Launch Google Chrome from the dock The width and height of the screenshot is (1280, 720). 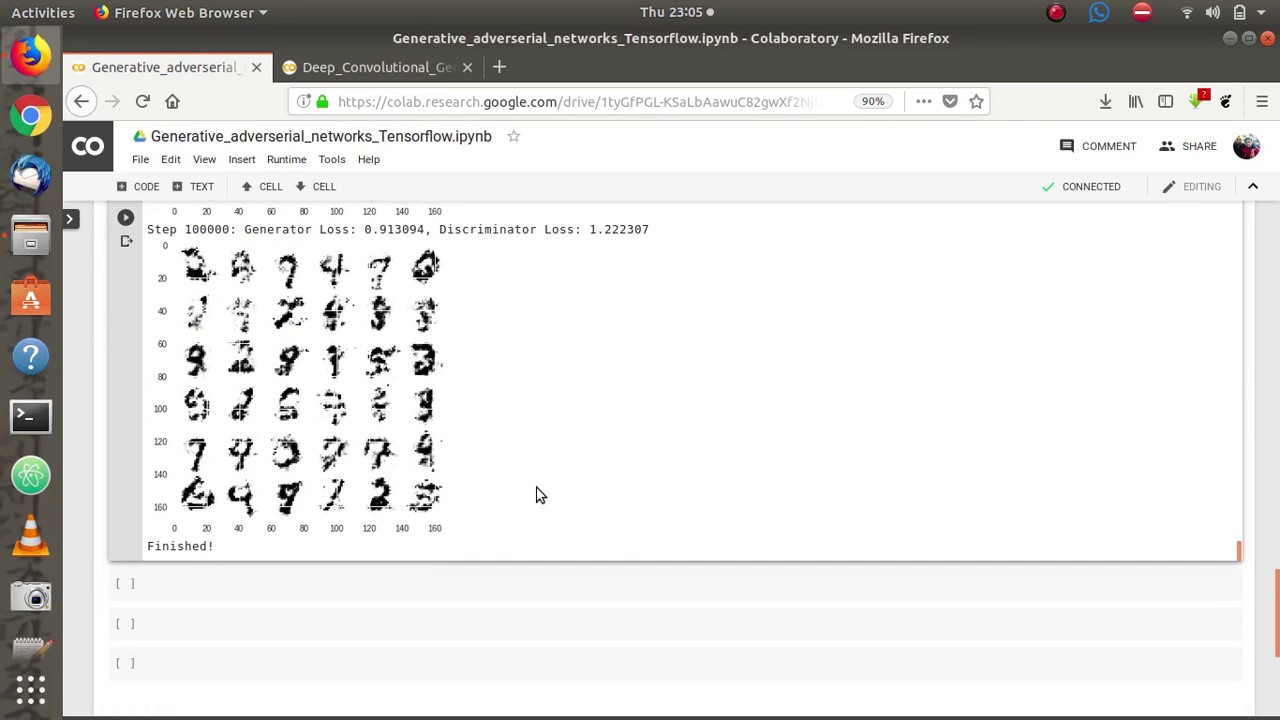click(x=31, y=116)
